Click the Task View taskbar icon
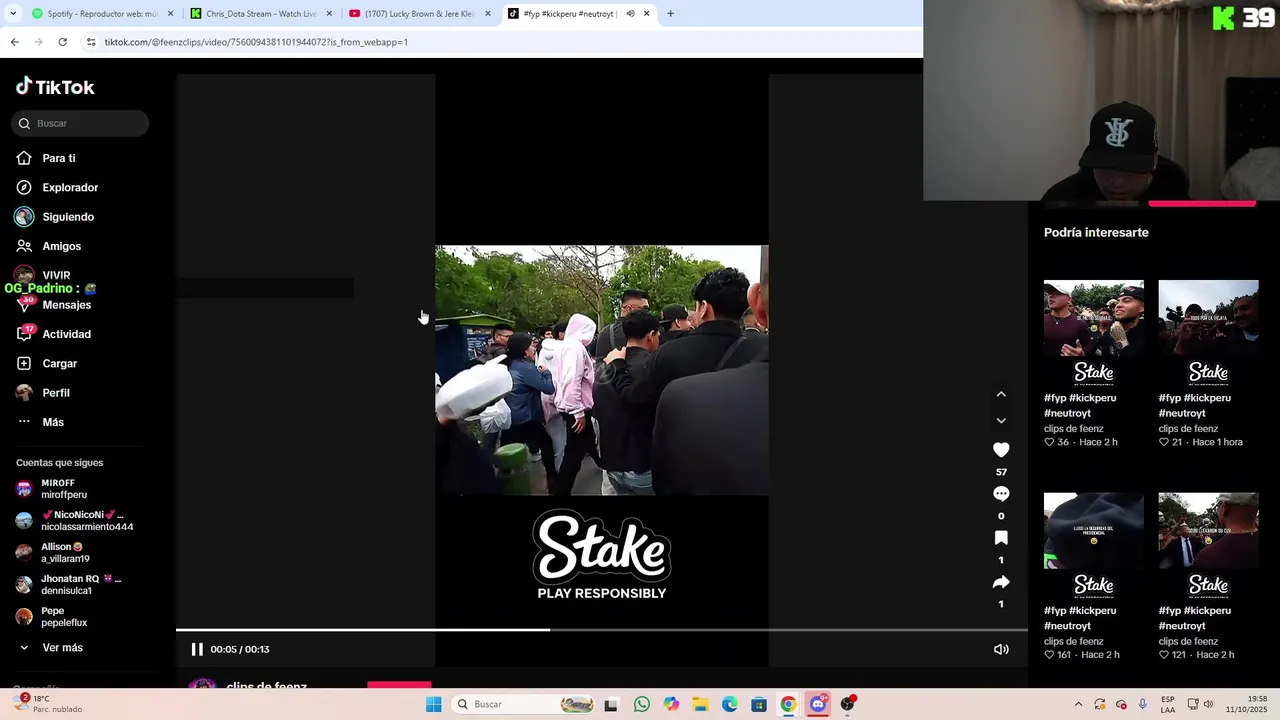 [x=611, y=704]
